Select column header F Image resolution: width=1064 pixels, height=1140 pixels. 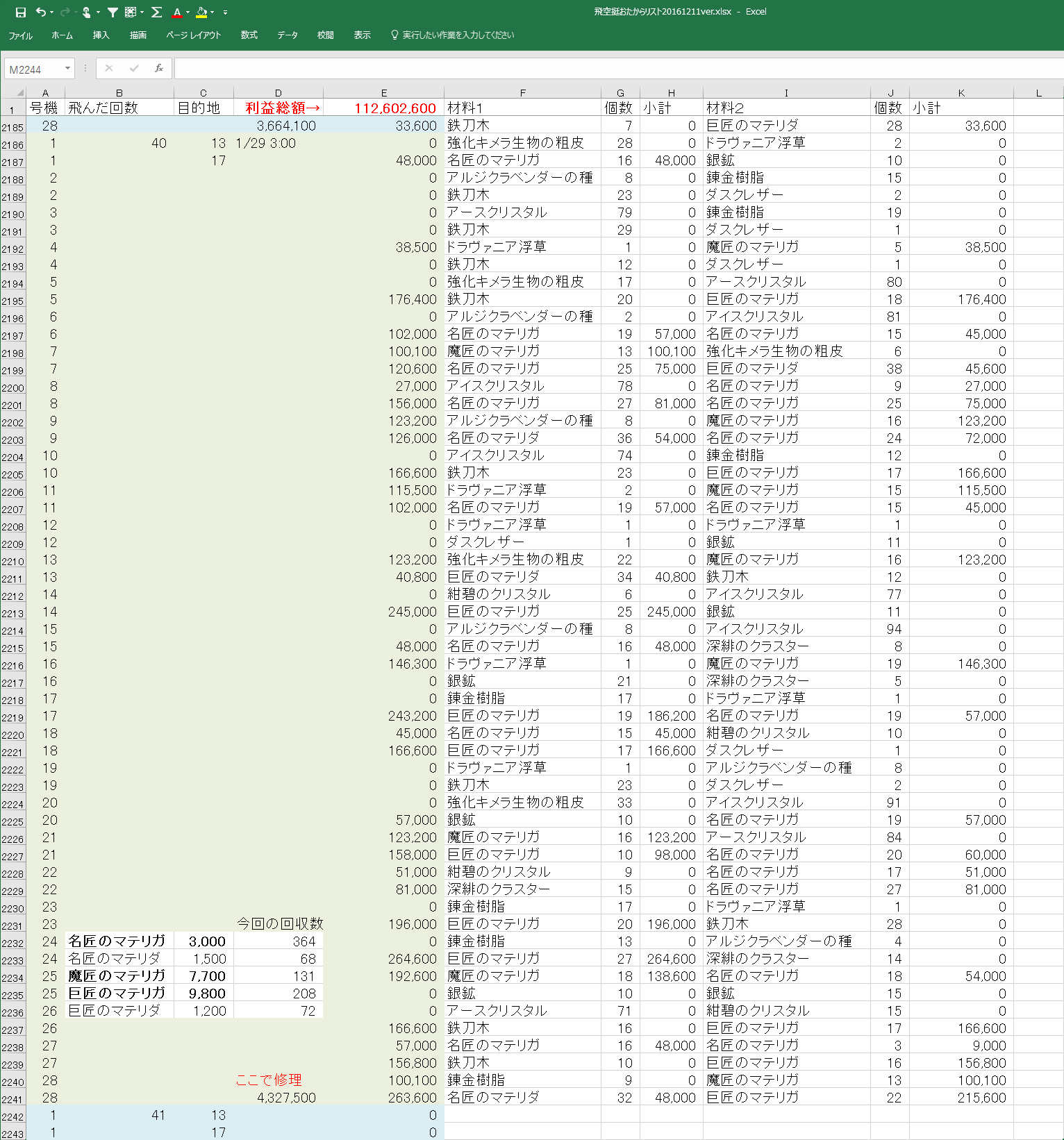[522, 93]
